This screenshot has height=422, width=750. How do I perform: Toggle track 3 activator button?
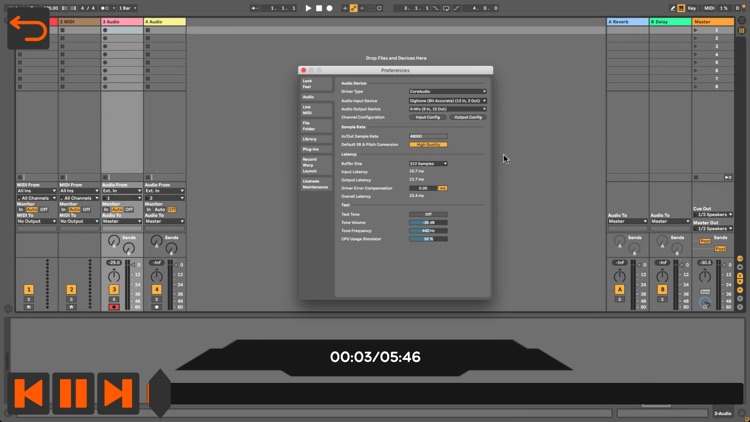click(114, 289)
